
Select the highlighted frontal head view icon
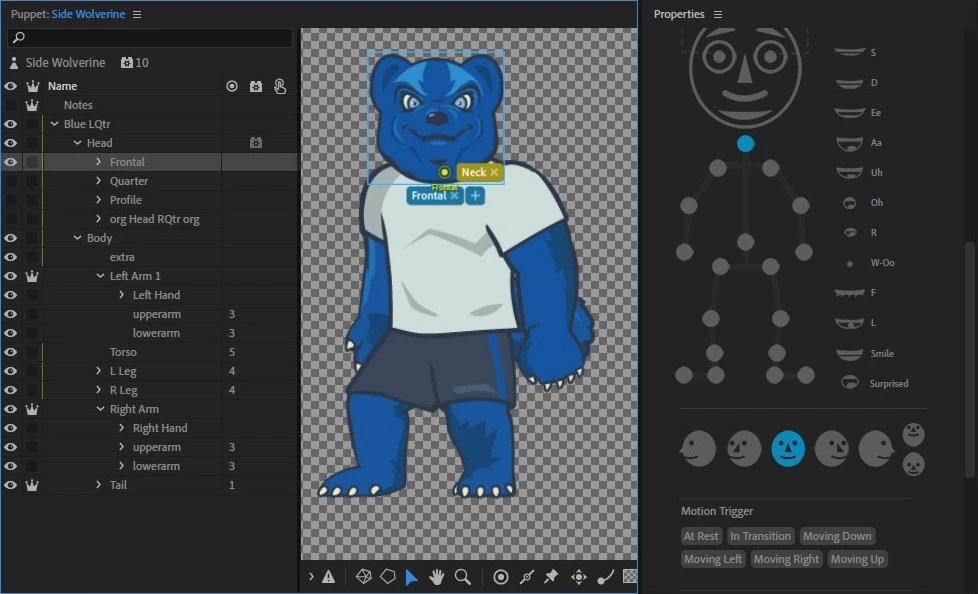point(788,449)
